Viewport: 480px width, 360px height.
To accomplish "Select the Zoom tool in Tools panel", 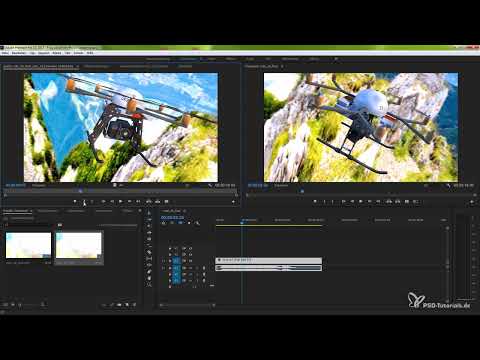I will [149, 285].
